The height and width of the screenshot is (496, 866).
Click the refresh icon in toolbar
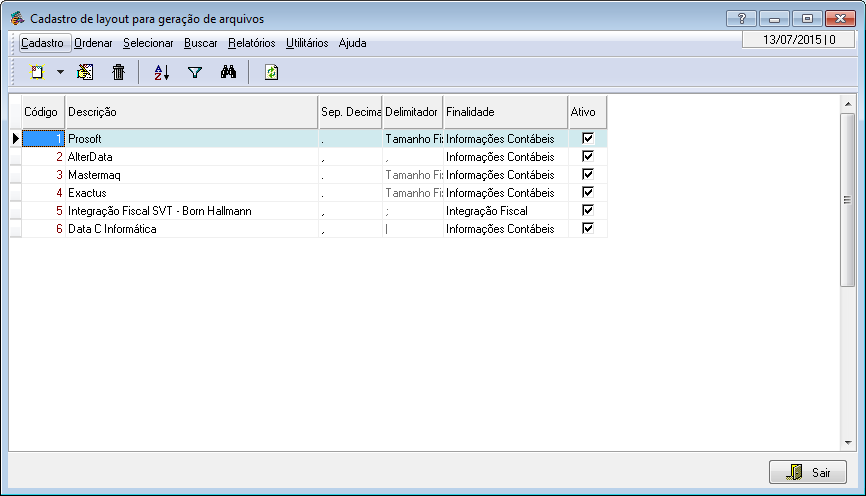[271, 72]
